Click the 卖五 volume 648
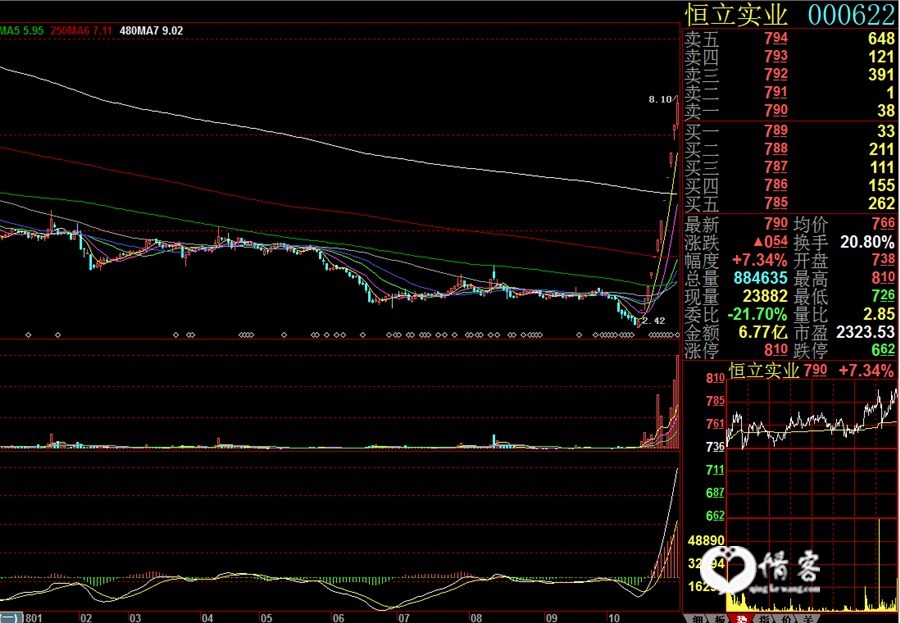This screenshot has width=900, height=623. coord(882,39)
